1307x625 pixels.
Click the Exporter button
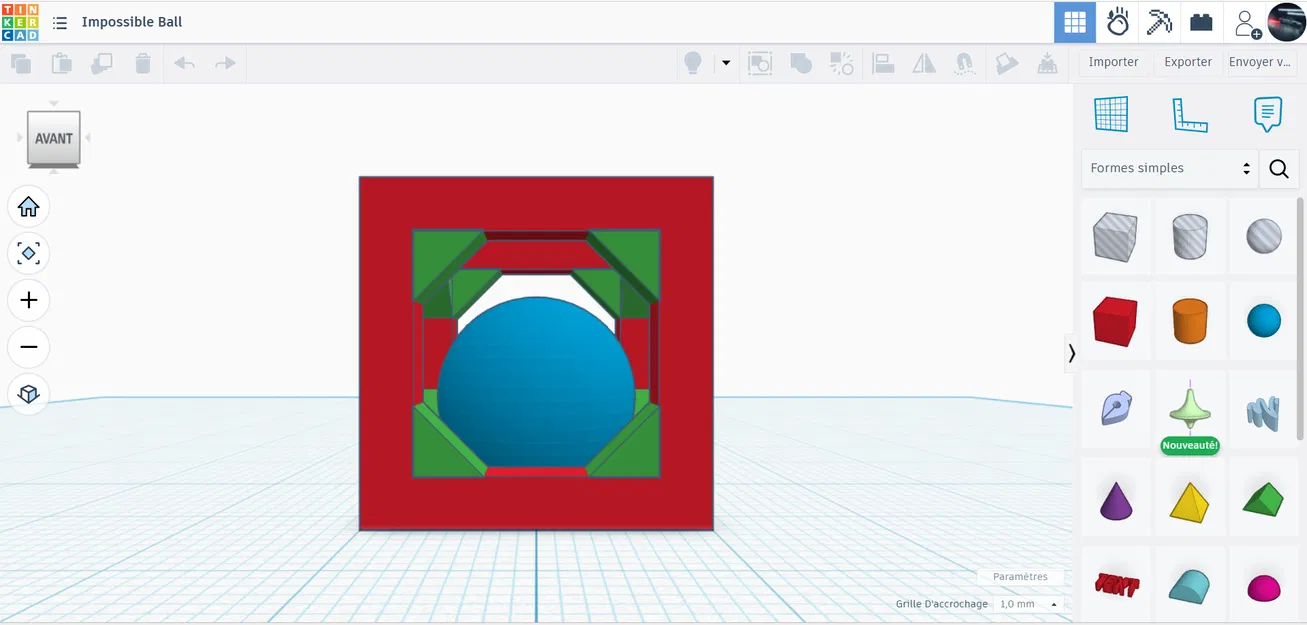(x=1186, y=62)
